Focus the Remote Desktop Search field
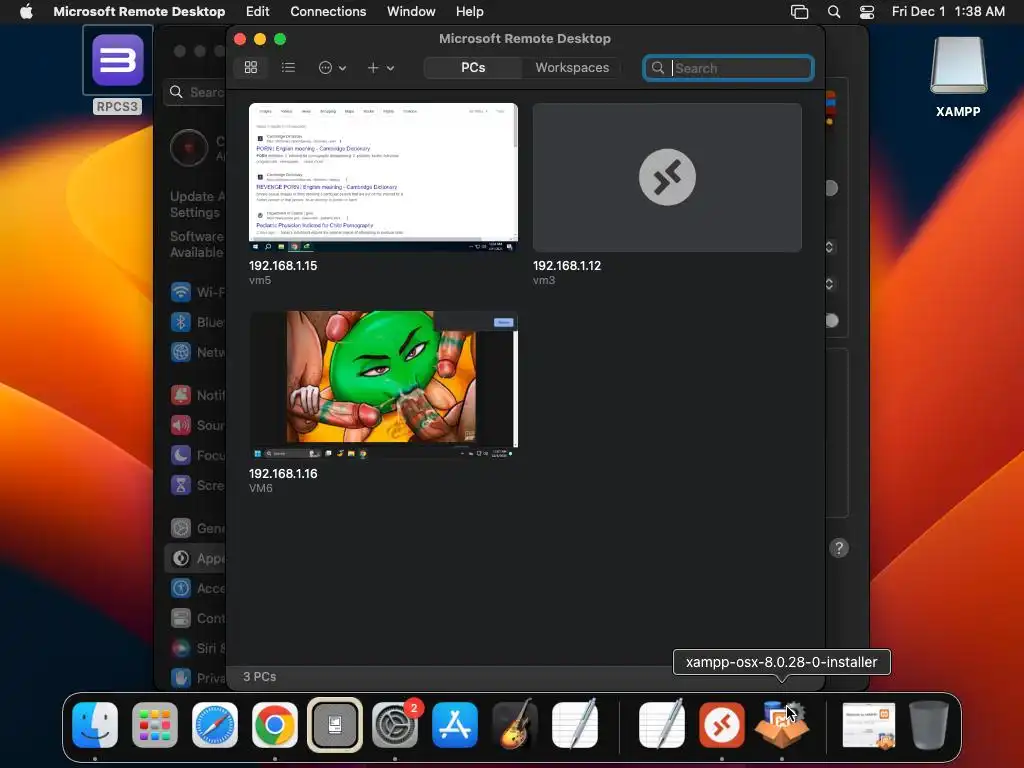1024x768 pixels. tap(728, 68)
